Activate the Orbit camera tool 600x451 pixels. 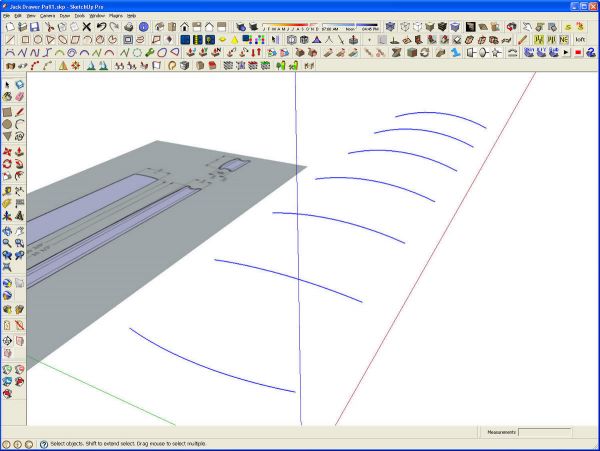tap(7, 231)
